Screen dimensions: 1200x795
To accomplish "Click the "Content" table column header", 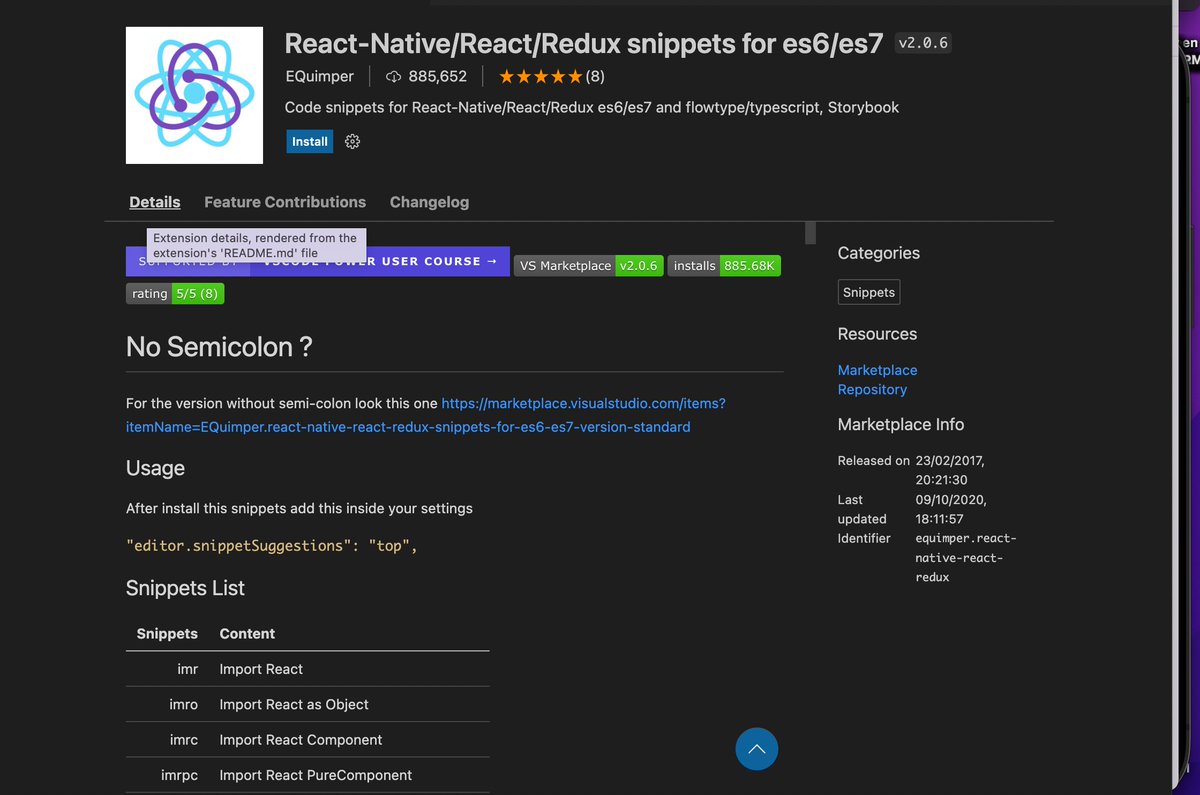I will [x=247, y=634].
